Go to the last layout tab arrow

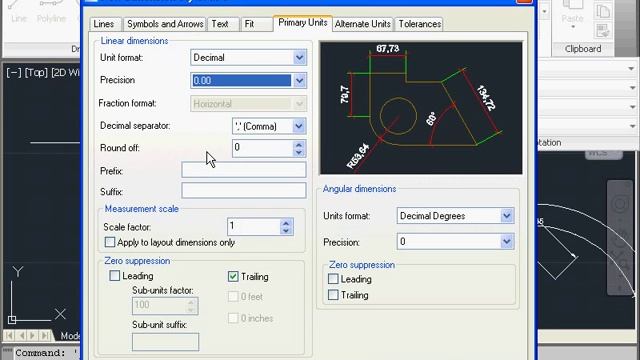45,336
